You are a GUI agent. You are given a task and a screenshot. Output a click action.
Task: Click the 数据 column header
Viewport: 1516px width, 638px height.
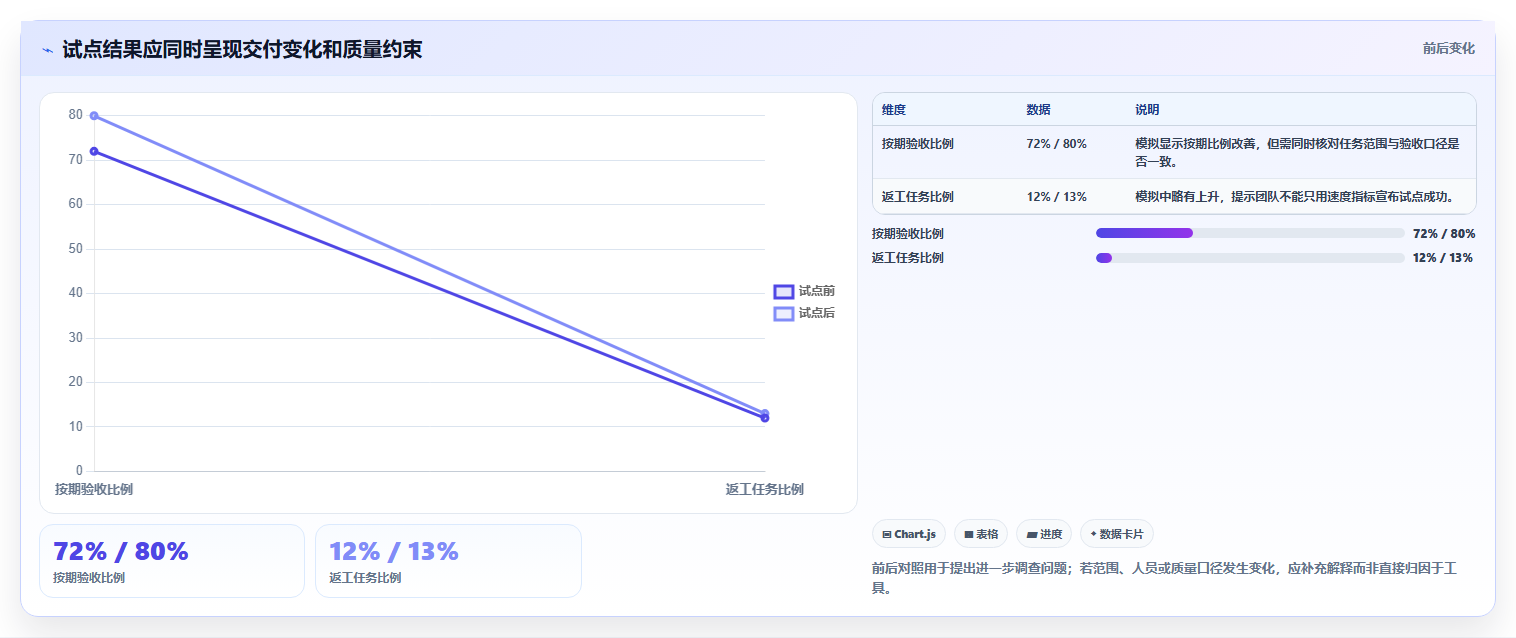tap(1038, 110)
